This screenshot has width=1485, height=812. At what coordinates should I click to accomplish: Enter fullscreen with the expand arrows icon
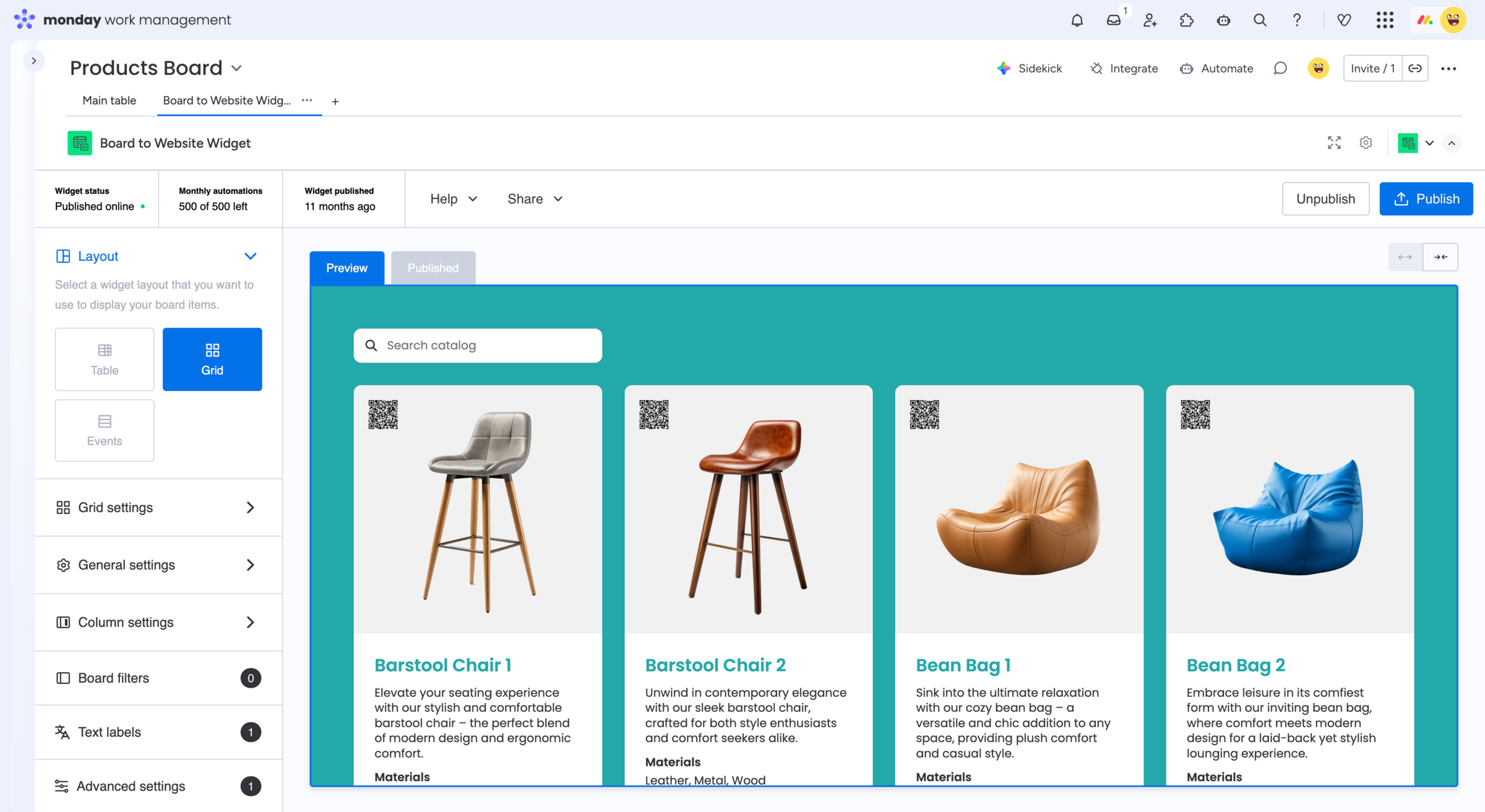click(x=1334, y=143)
